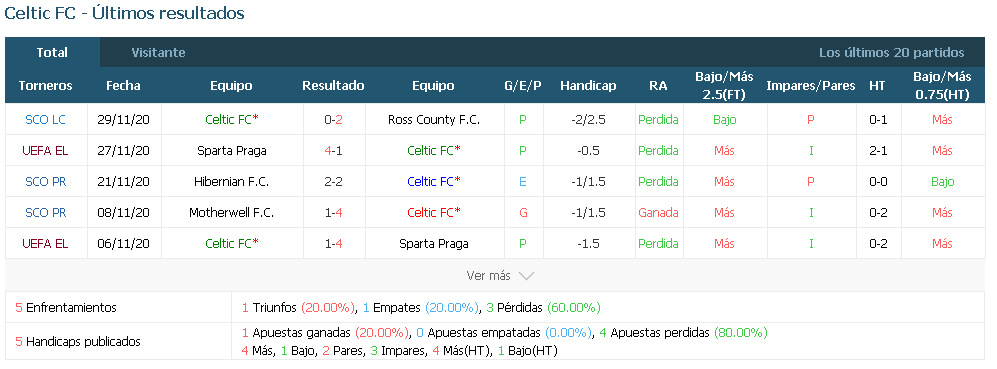The image size is (997, 369).
Task: Open the first Sparta Praga row link
Action: point(231,151)
